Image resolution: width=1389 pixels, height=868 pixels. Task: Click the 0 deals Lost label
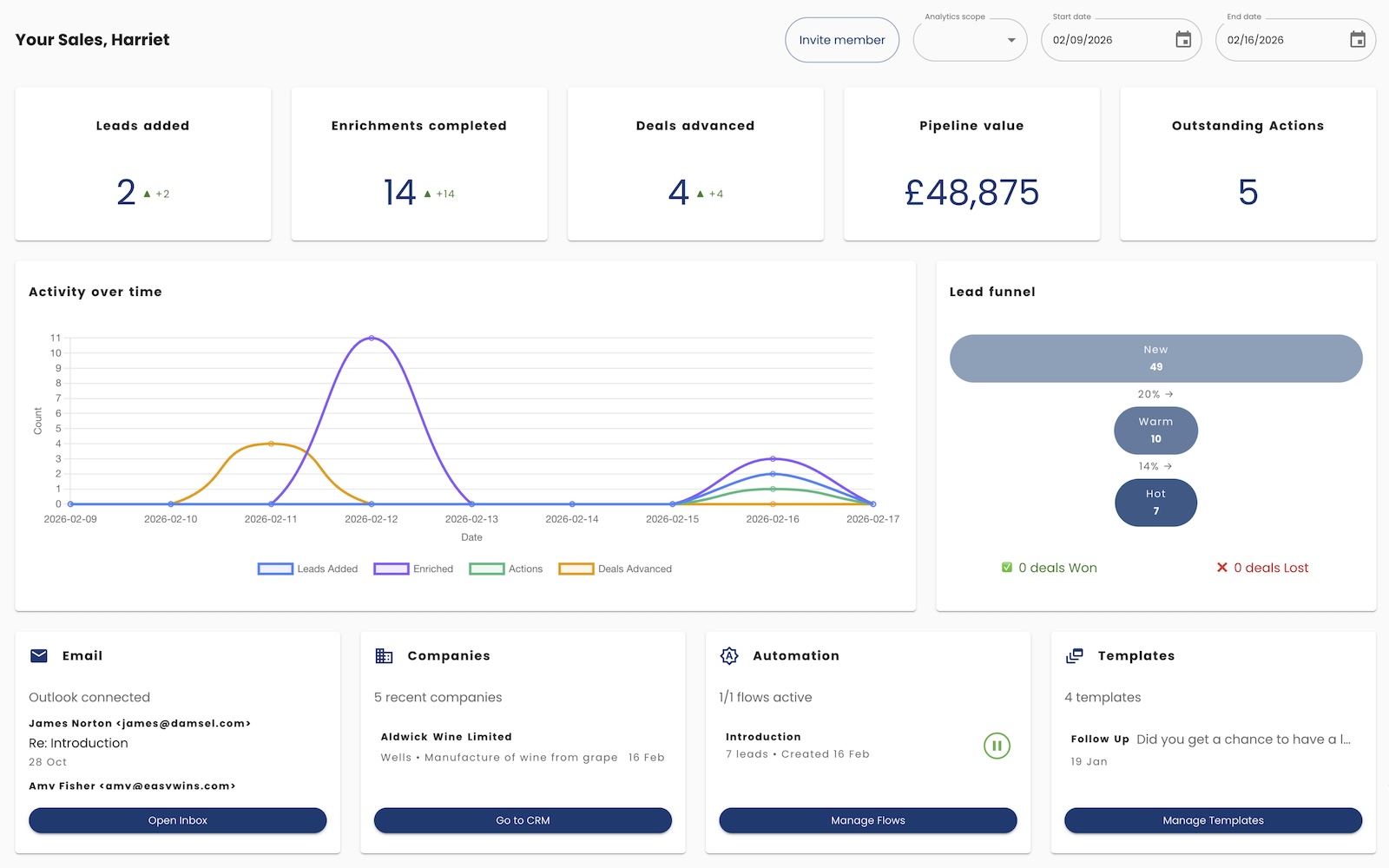[1271, 568]
